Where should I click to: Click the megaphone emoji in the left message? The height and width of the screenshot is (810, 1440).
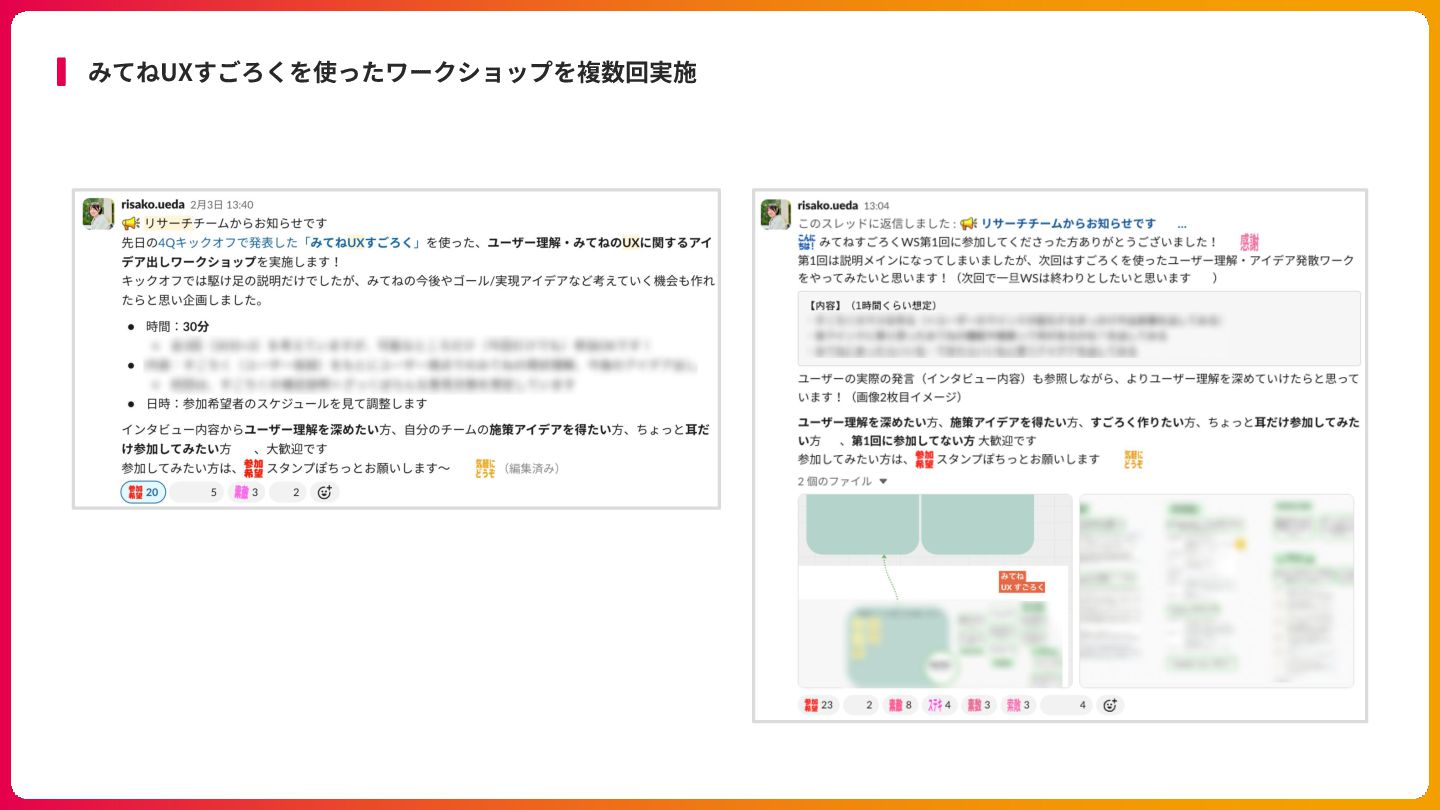131,223
